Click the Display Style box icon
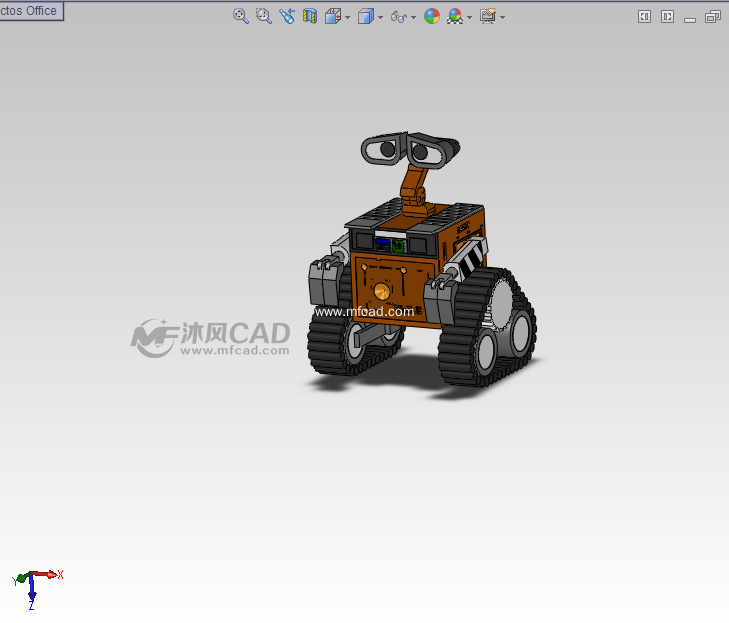Screen dimensions: 729x623 click(x=366, y=16)
